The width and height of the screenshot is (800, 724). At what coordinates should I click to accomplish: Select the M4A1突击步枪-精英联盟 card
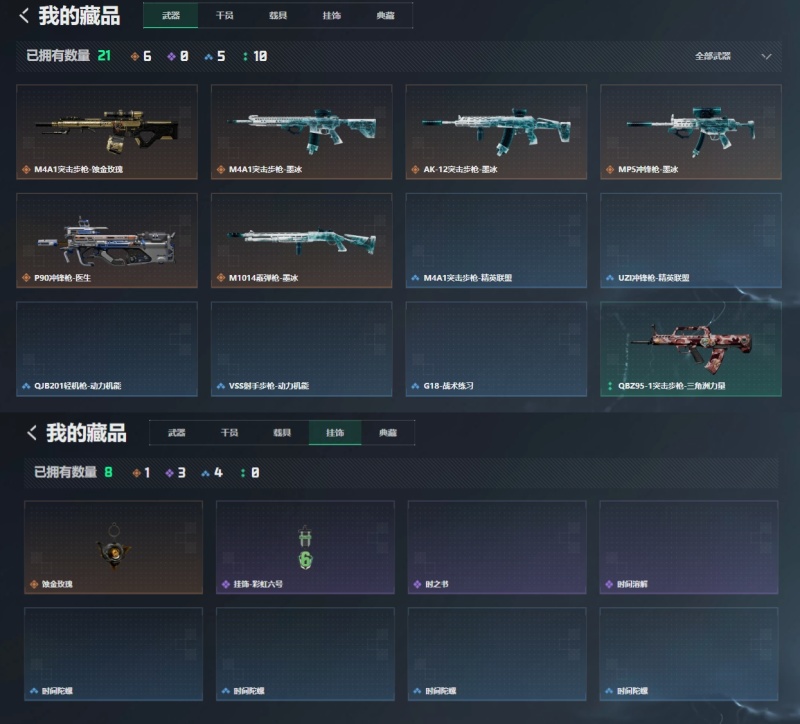(x=496, y=240)
